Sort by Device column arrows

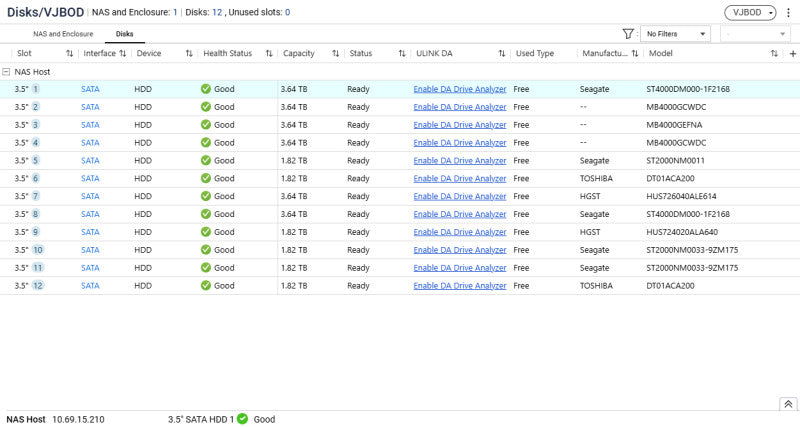[x=189, y=54]
